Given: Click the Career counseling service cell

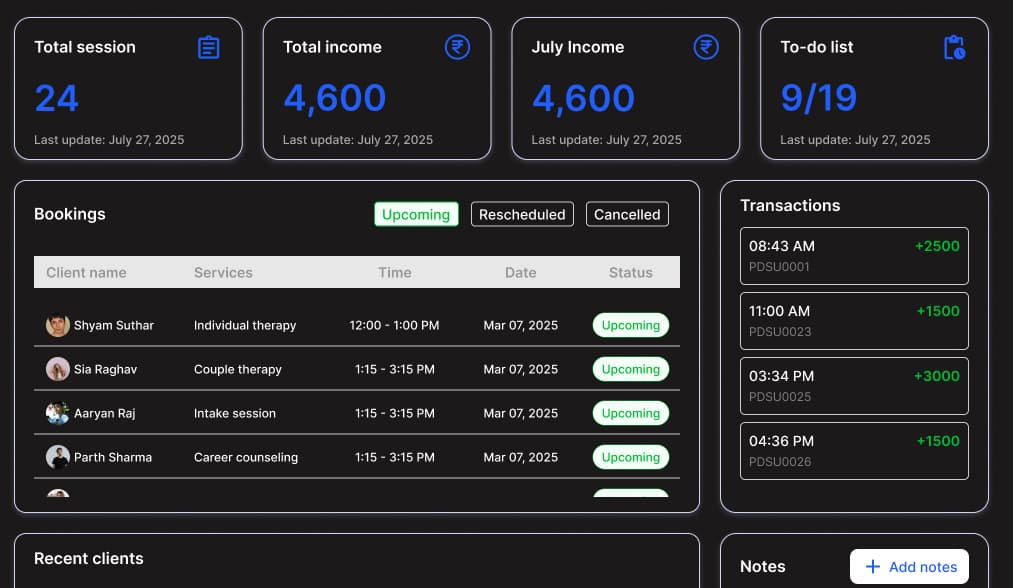Looking at the screenshot, I should pos(246,457).
